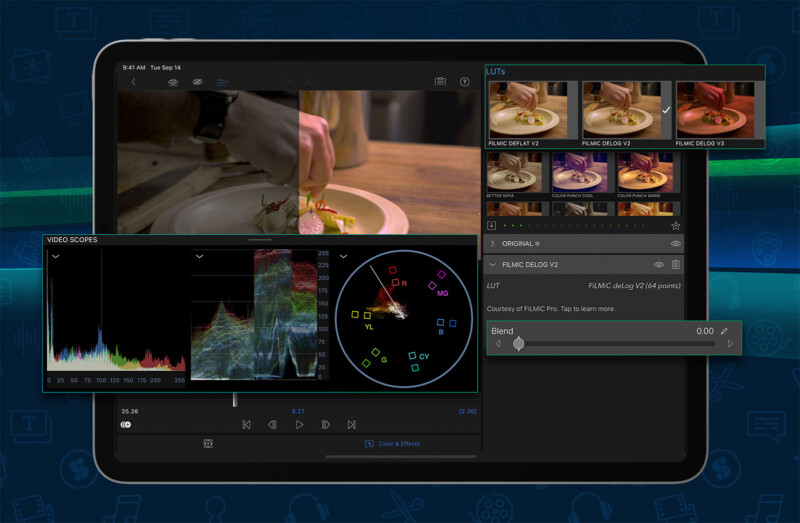Click the Blend slider handle

point(518,343)
